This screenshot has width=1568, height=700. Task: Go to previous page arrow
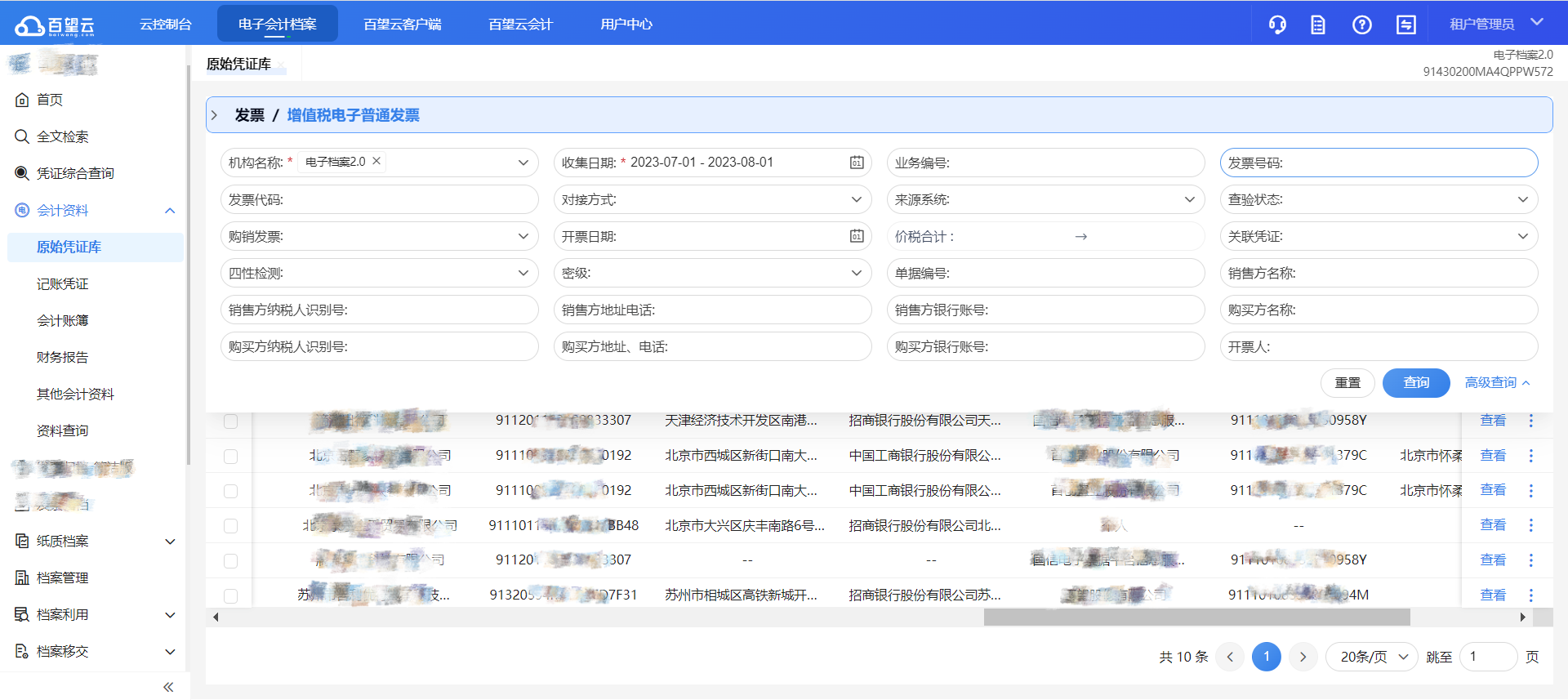(1230, 657)
